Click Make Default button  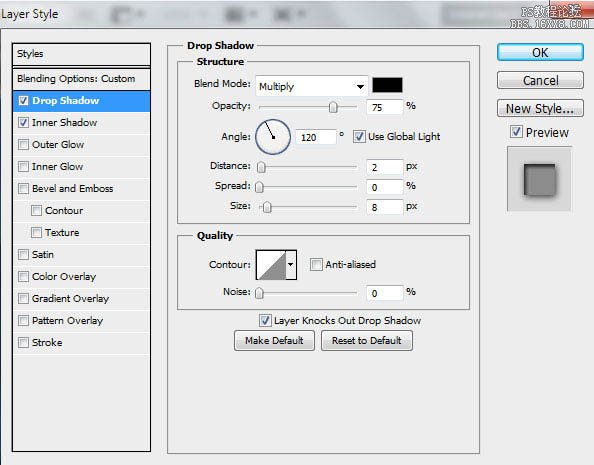coord(274,340)
